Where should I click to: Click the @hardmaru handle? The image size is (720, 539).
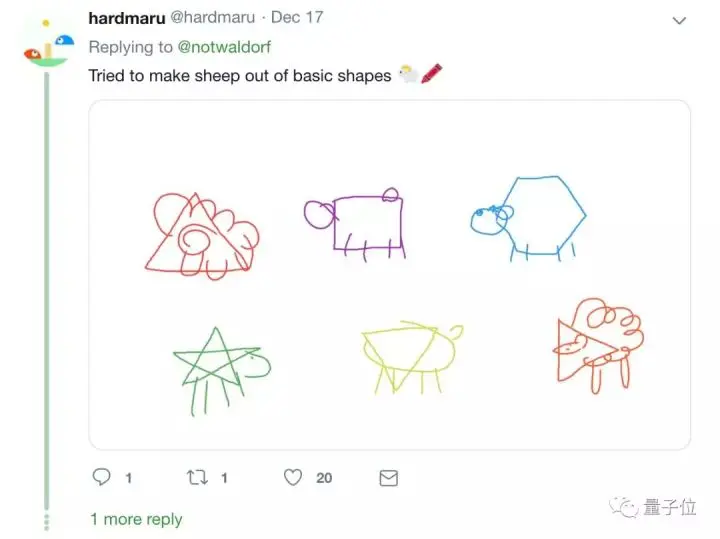click(212, 18)
